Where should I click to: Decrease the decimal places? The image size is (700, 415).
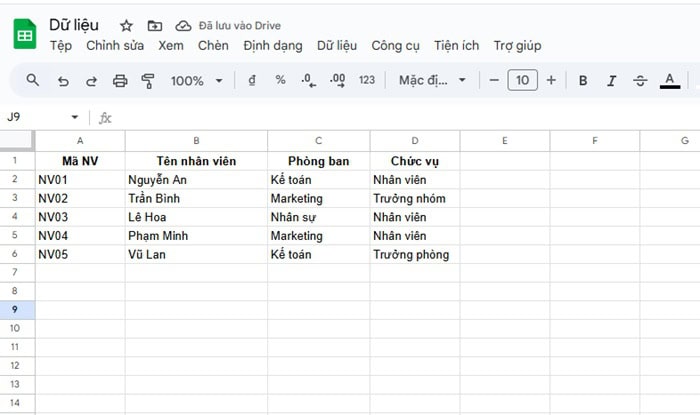(309, 80)
